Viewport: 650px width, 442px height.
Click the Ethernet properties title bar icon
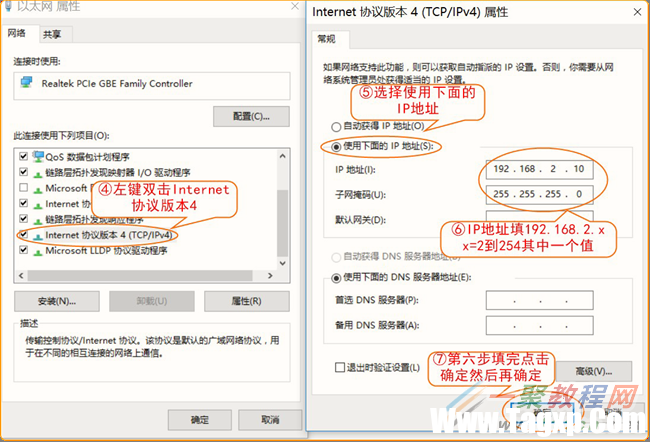[x=7, y=6]
